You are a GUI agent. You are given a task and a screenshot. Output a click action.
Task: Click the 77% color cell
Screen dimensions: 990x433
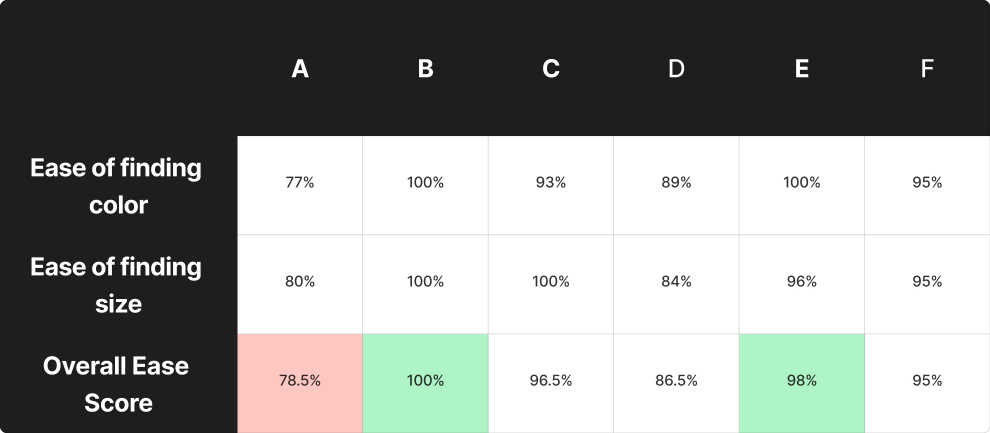point(300,183)
